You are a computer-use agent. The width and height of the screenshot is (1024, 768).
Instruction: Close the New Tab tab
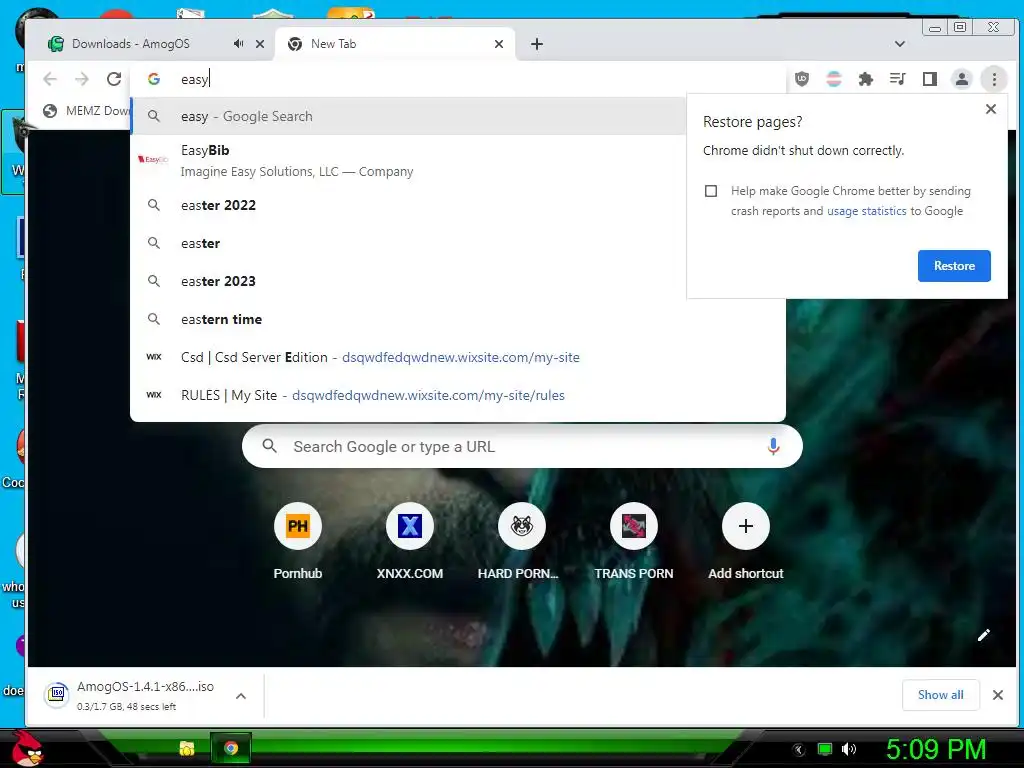(x=499, y=44)
